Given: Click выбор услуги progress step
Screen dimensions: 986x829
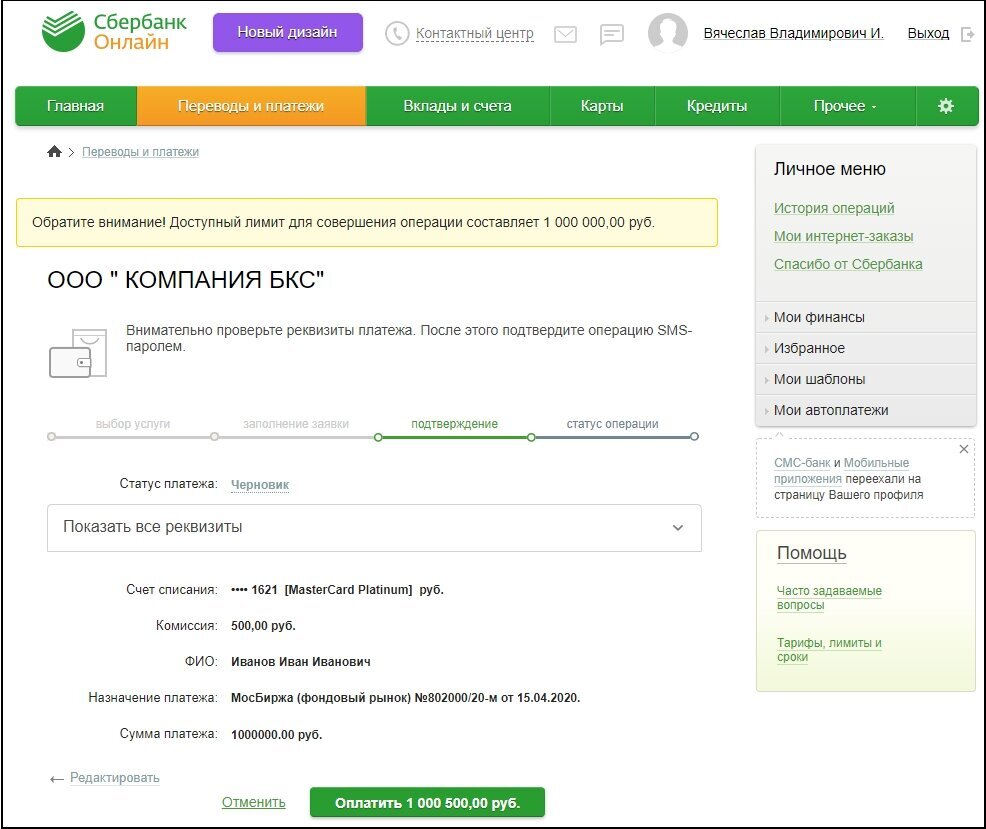Looking at the screenshot, I should click(133, 424).
